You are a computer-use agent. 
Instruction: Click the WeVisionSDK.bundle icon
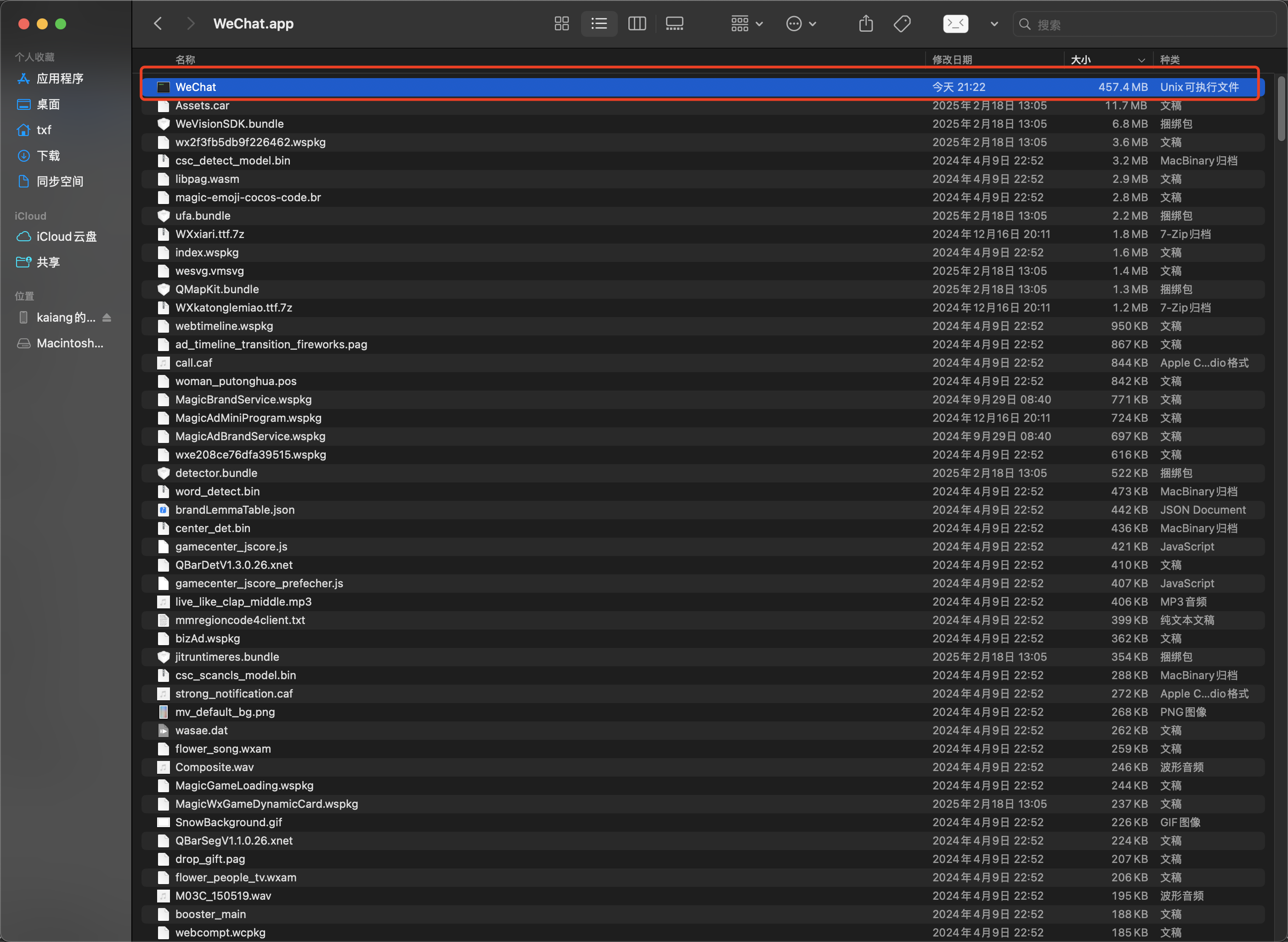coord(164,124)
